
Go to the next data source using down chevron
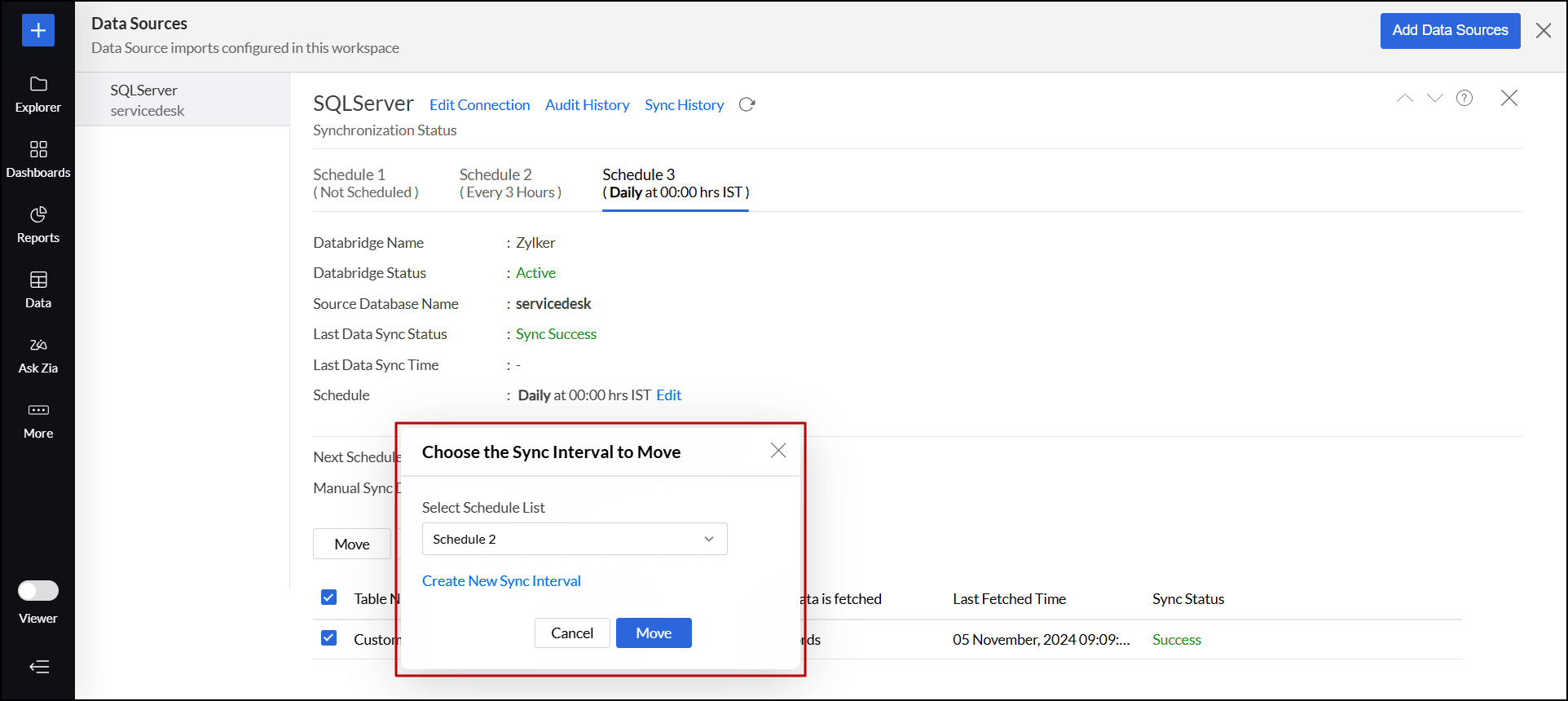point(1434,99)
